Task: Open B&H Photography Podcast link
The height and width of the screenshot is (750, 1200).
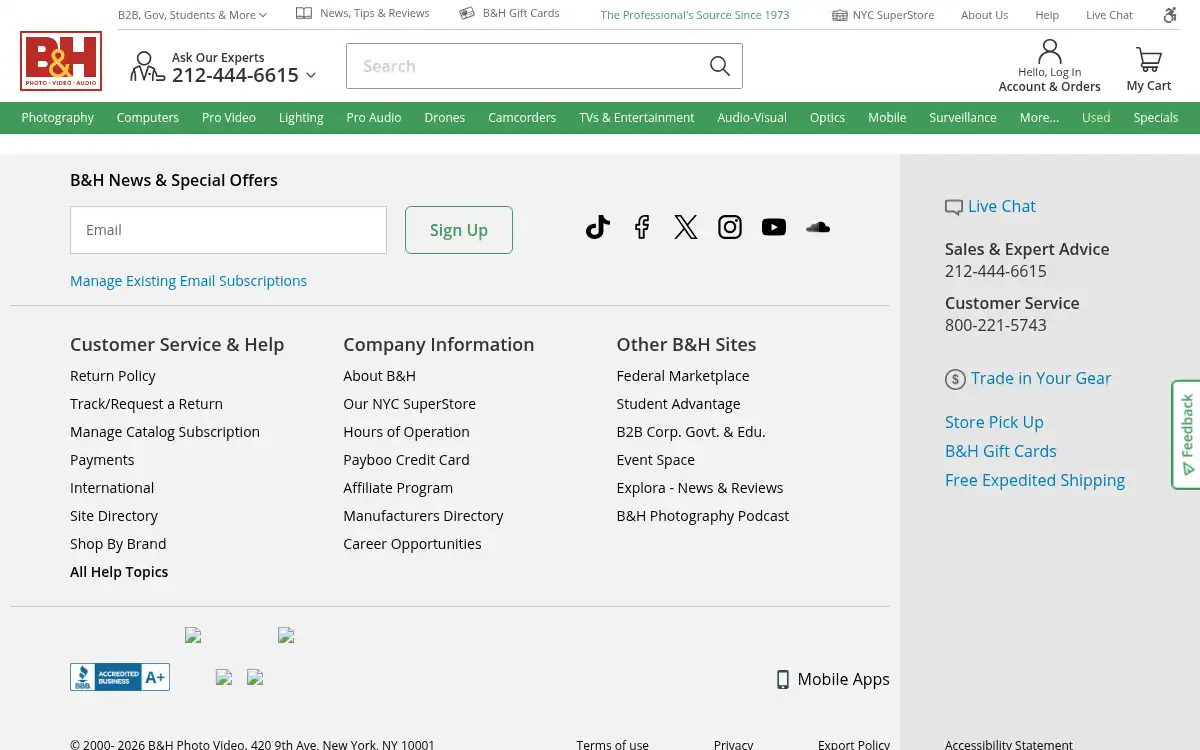Action: (703, 516)
